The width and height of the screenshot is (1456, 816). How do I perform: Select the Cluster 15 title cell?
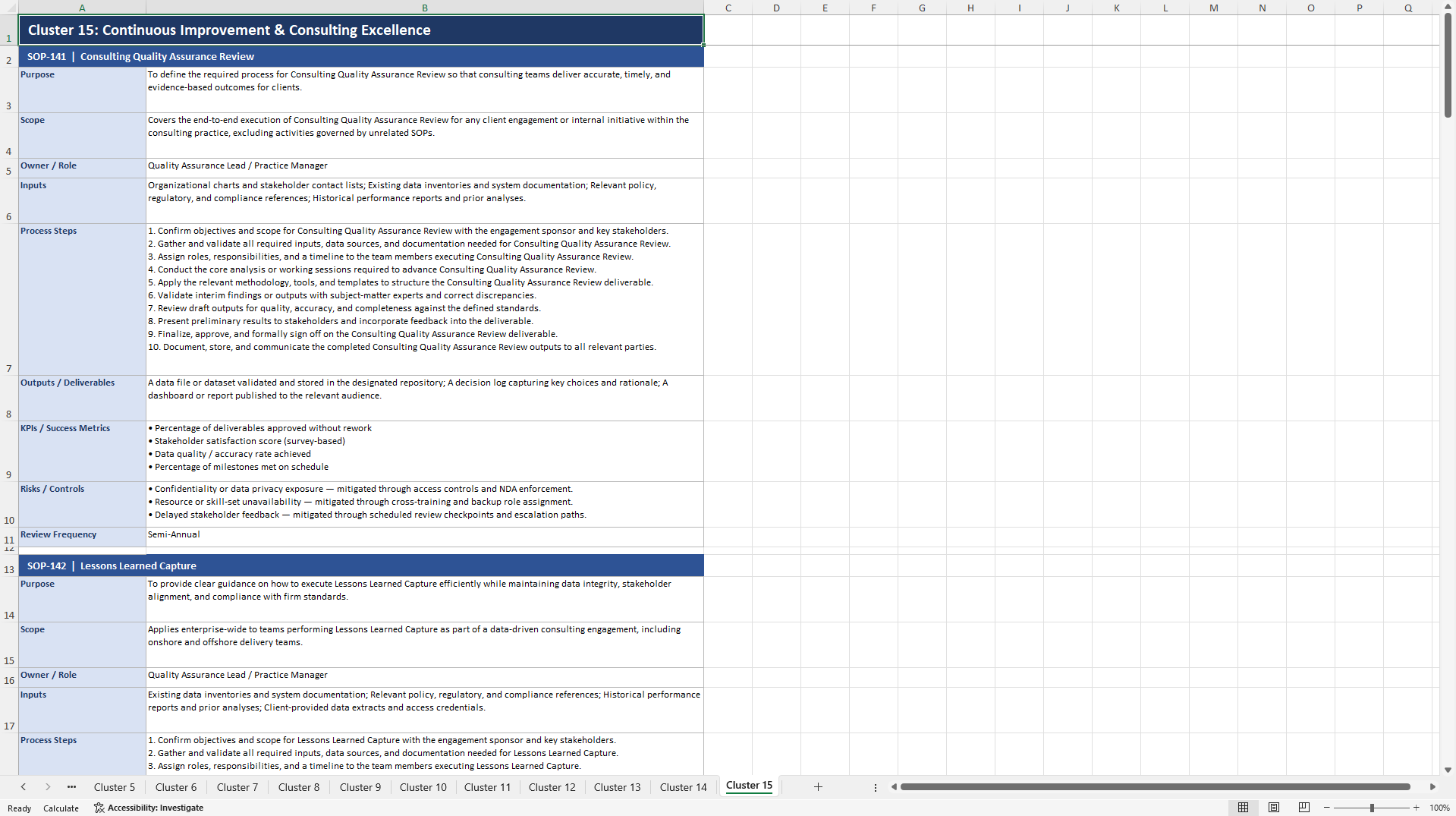pyautogui.click(x=361, y=30)
